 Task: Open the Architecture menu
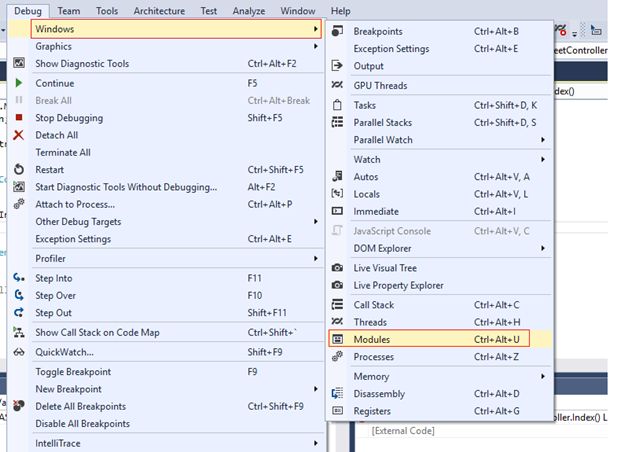(159, 11)
